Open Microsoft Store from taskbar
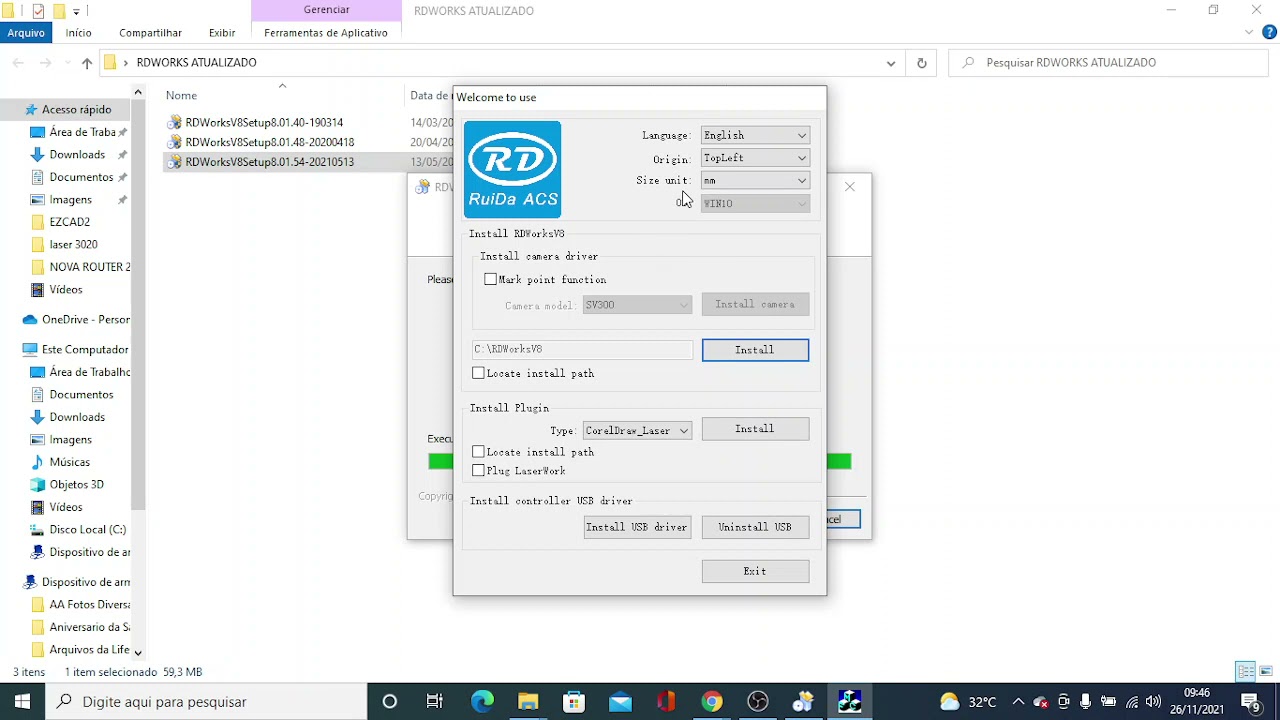 (574, 702)
